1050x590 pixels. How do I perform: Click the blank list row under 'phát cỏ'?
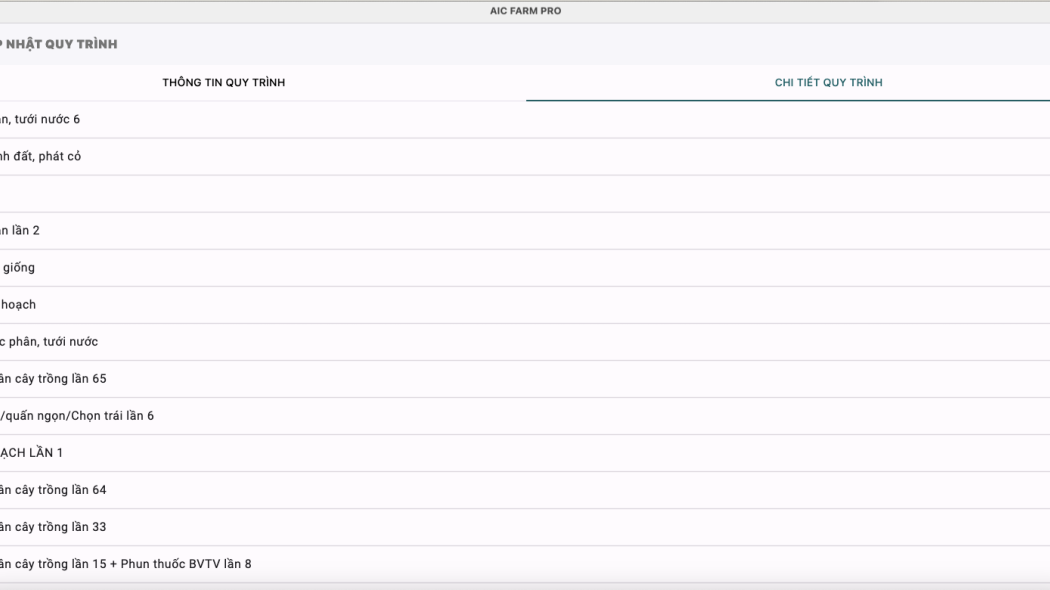pyautogui.click(x=200, y=193)
